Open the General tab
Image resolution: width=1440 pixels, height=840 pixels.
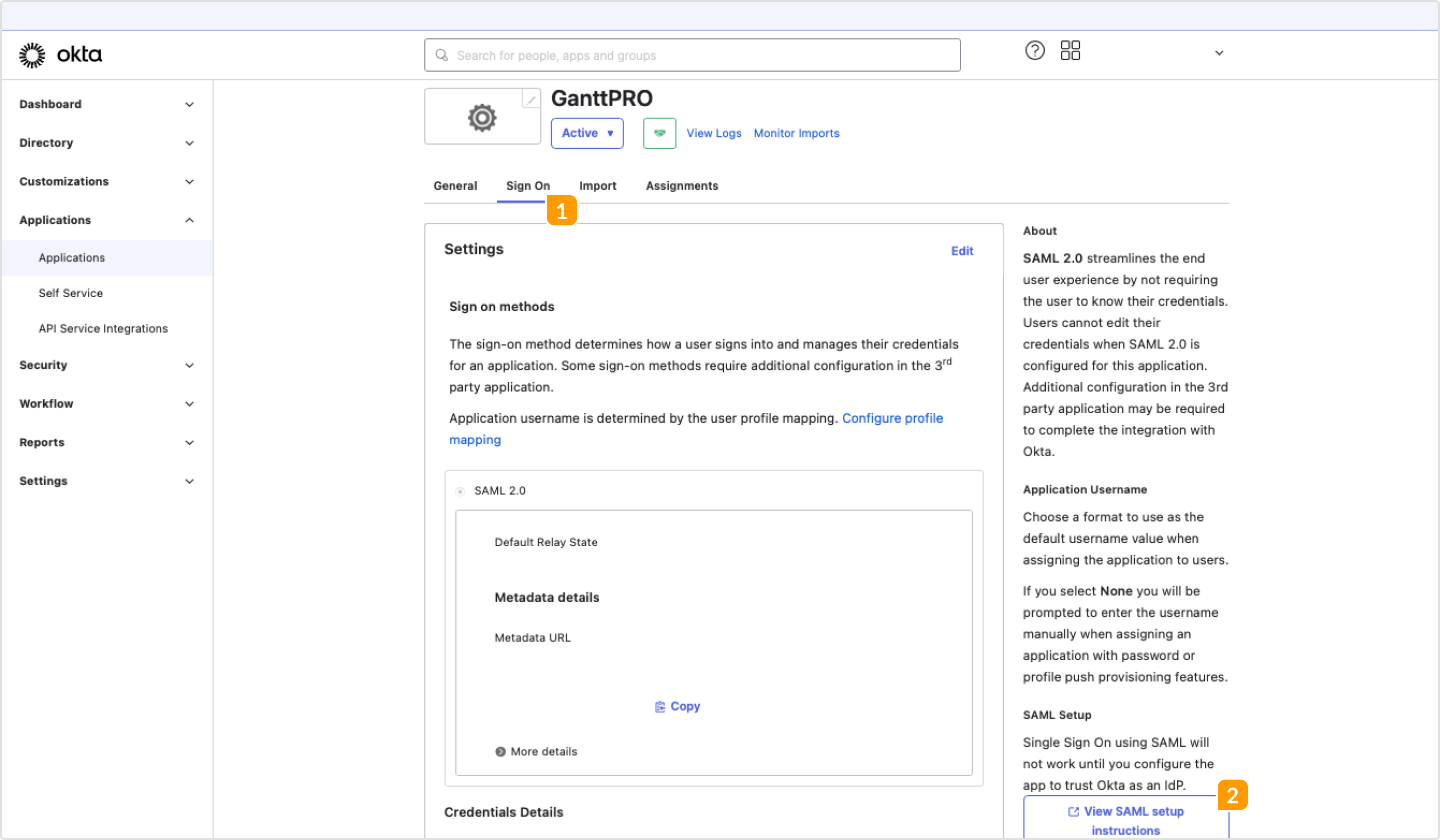coord(455,185)
